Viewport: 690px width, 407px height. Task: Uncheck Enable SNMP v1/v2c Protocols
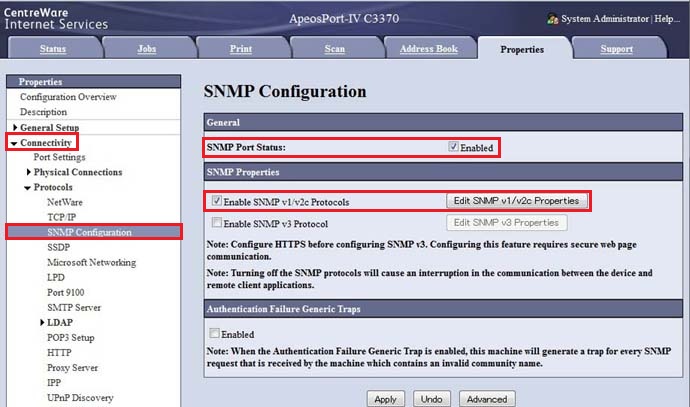click(216, 201)
